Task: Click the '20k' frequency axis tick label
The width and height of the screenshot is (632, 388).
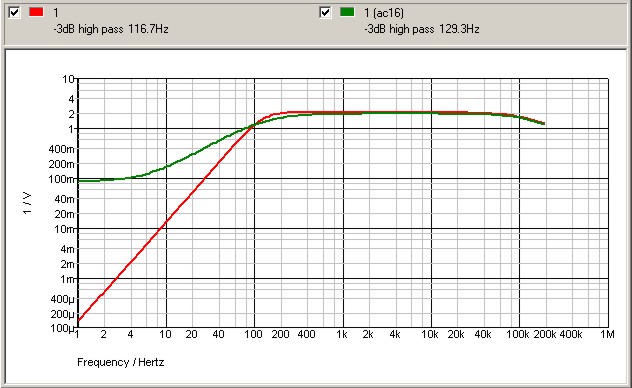Action: click(456, 334)
